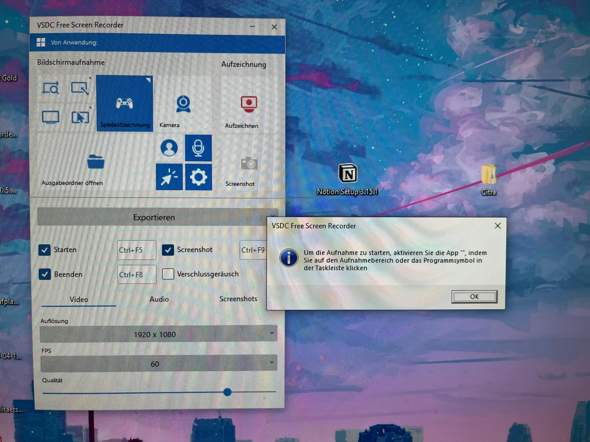Toggle the mouse cursor highlight icon

[x=169, y=177]
